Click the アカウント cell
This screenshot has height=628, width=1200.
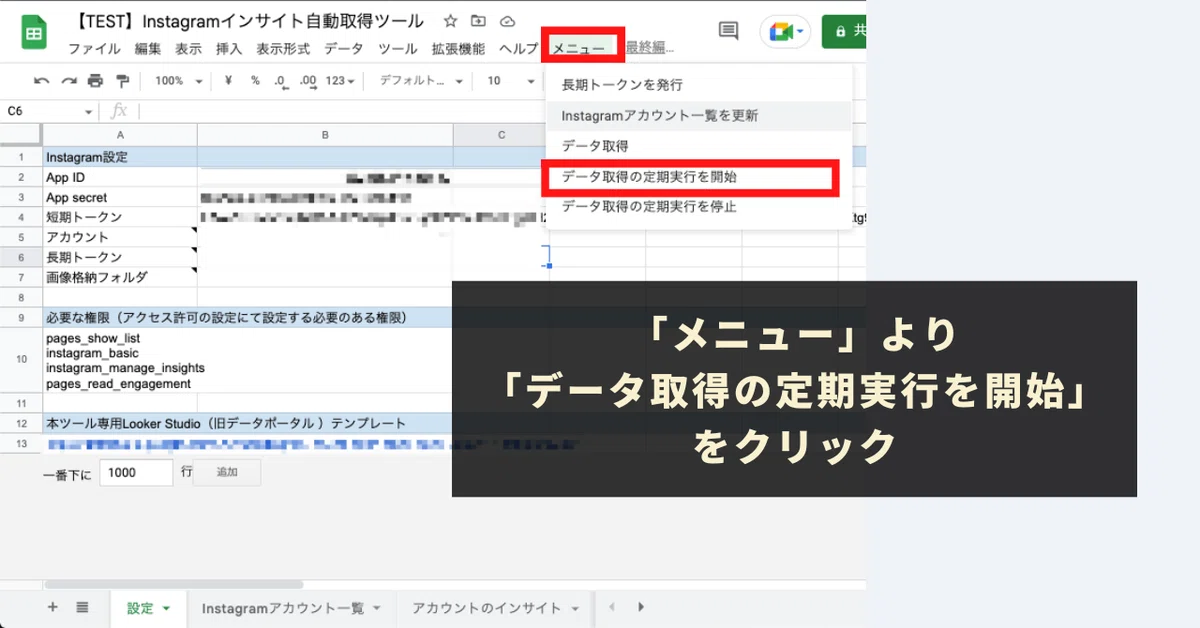pyautogui.click(x=120, y=237)
